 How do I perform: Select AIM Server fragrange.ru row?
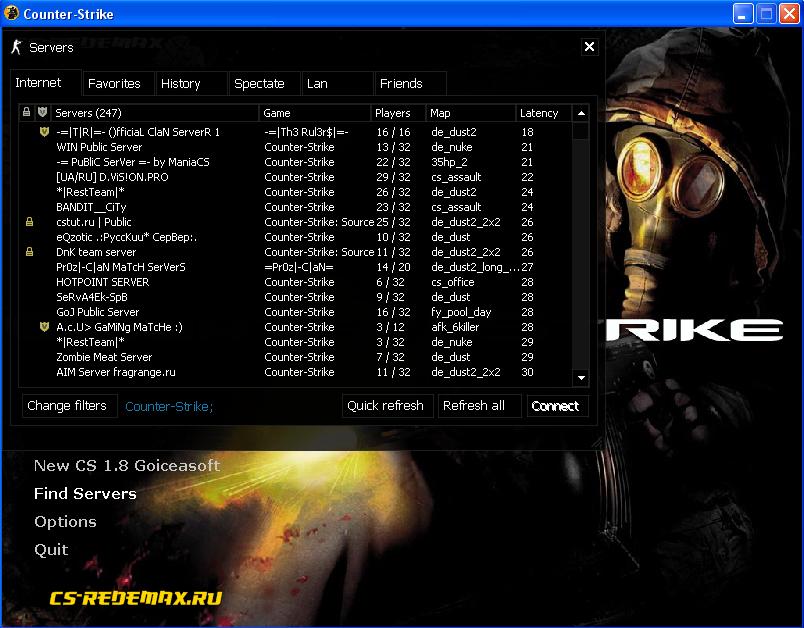pyautogui.click(x=296, y=372)
